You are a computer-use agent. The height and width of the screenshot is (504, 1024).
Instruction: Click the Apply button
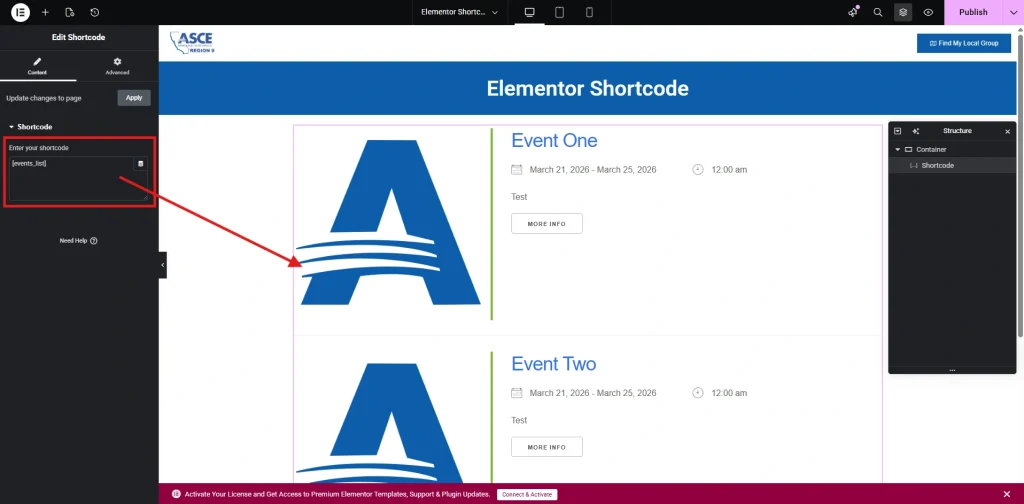(x=134, y=98)
